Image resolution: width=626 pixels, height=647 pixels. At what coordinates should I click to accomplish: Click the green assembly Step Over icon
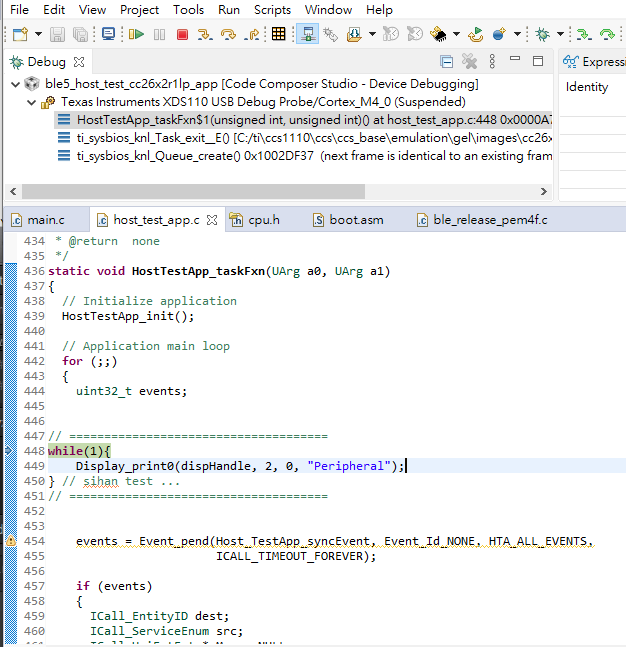coord(607,34)
